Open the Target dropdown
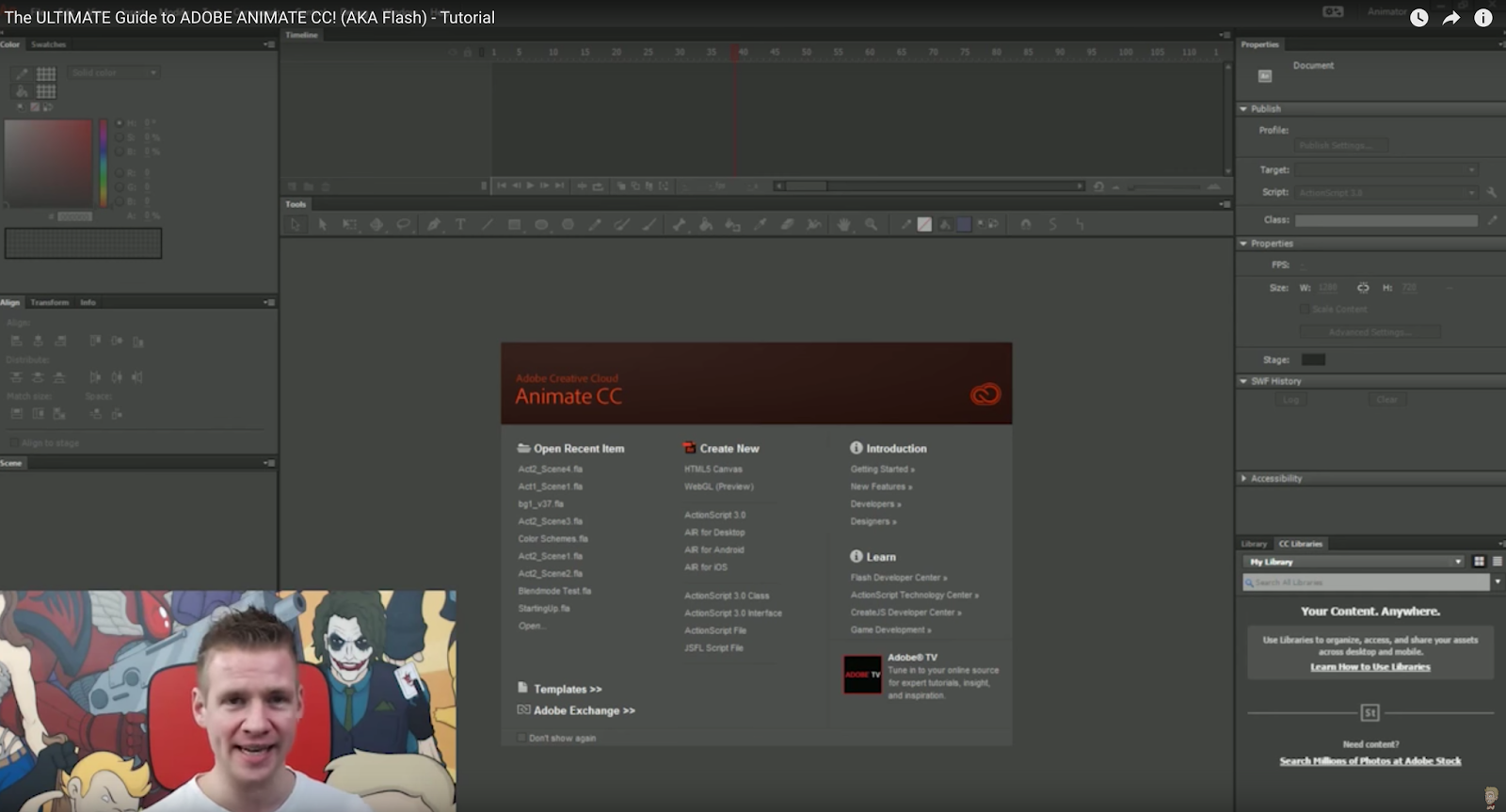This screenshot has width=1506, height=812. coord(1386,170)
